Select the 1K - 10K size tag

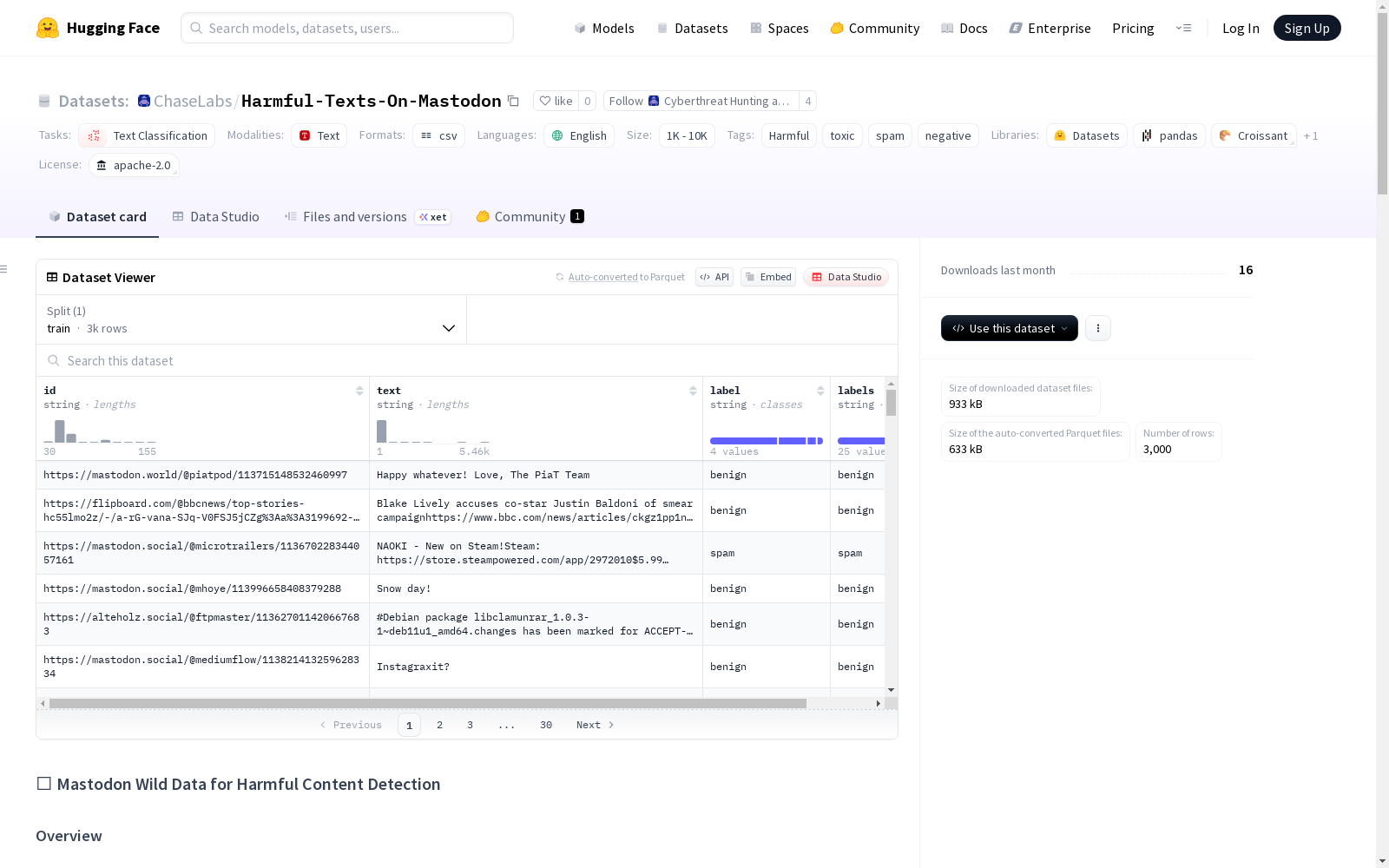pyautogui.click(x=687, y=135)
